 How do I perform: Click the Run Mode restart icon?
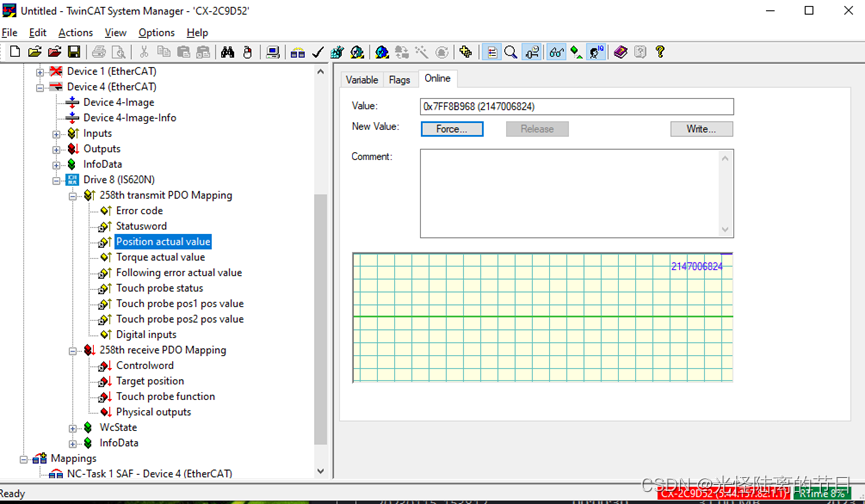(x=357, y=52)
